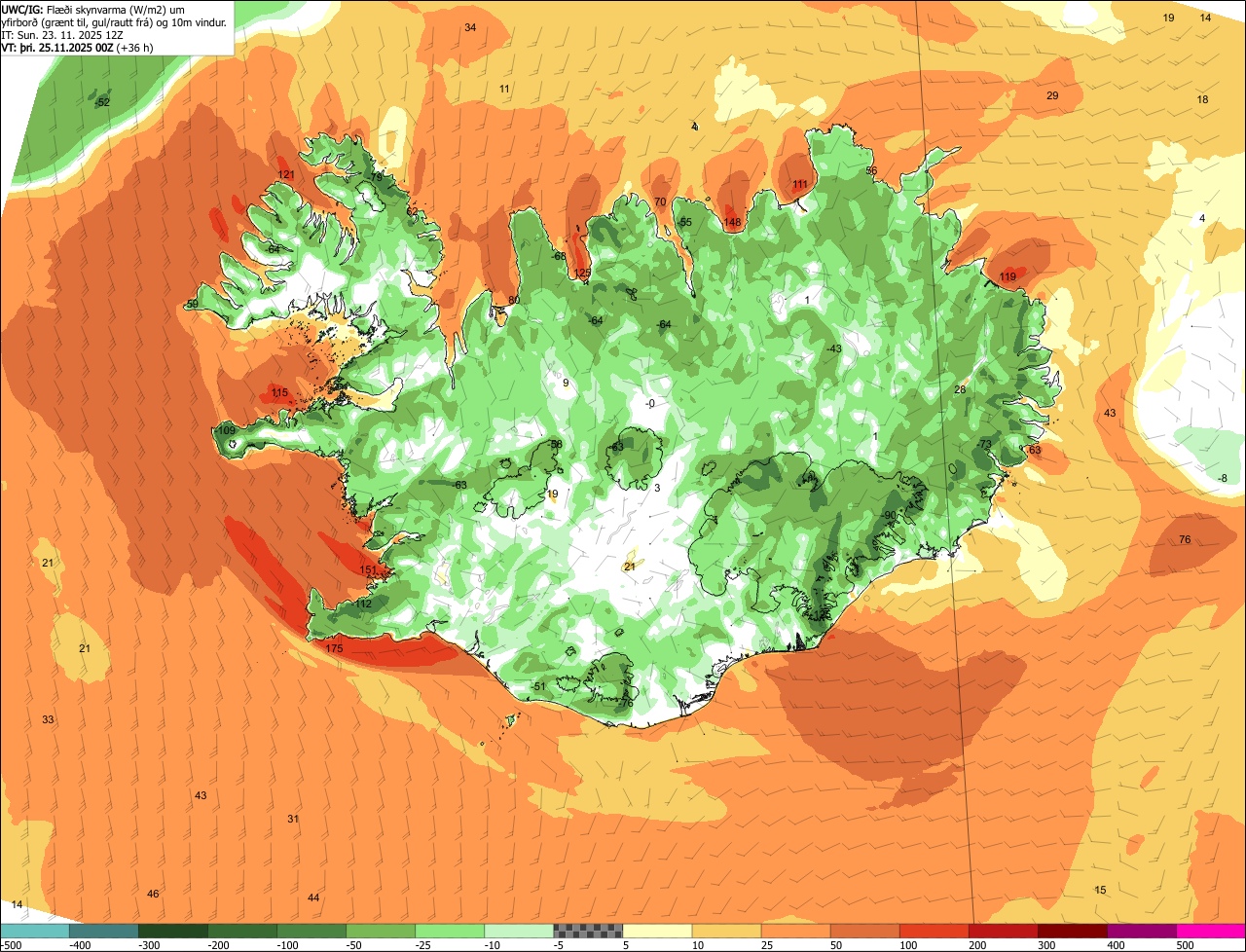Click the '15' value in the bottom-right sea

(1100, 891)
